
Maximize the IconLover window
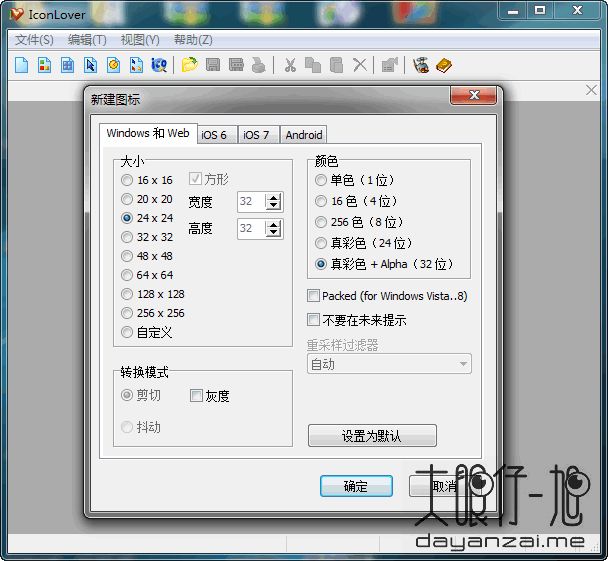540,11
